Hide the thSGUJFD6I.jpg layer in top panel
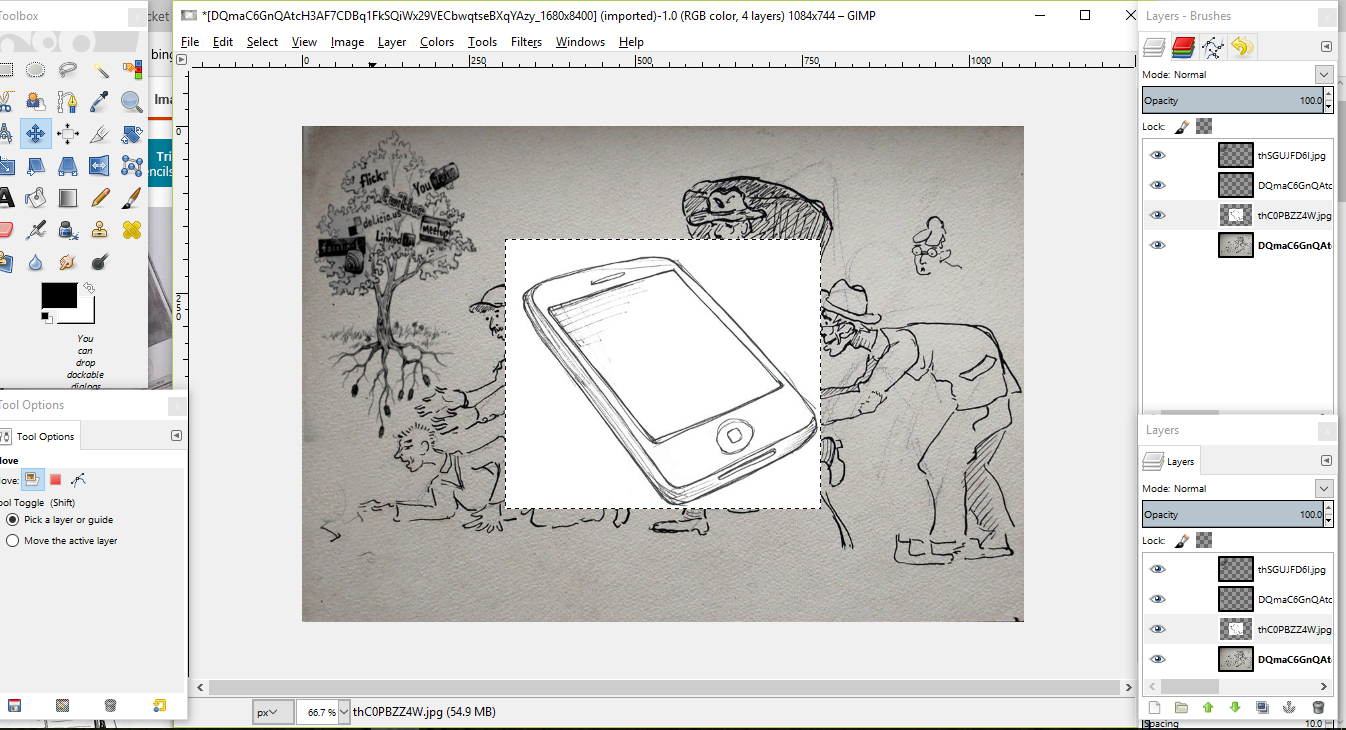This screenshot has width=1346, height=730. [x=1157, y=155]
